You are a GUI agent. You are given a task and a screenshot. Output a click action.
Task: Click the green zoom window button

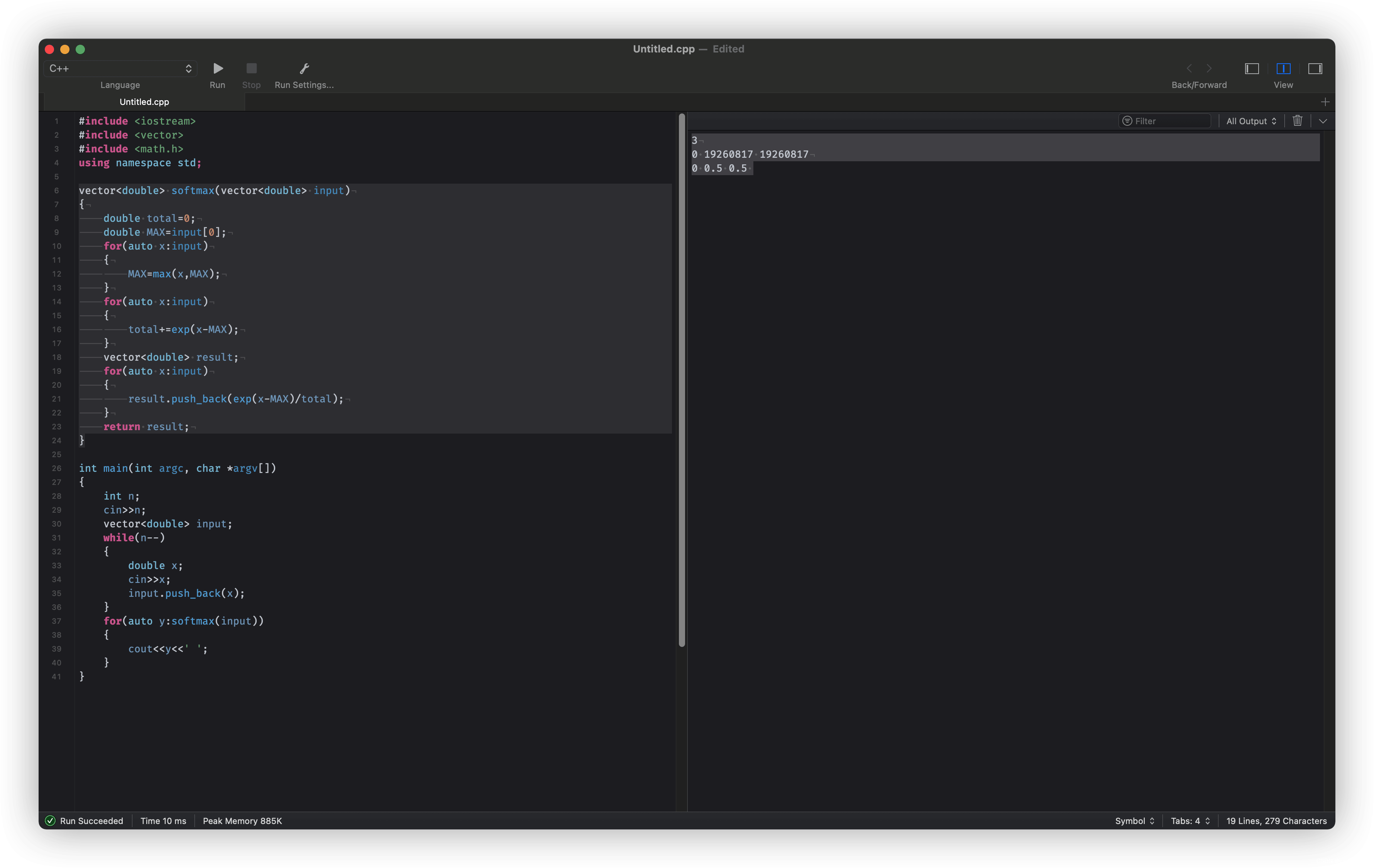pos(80,50)
